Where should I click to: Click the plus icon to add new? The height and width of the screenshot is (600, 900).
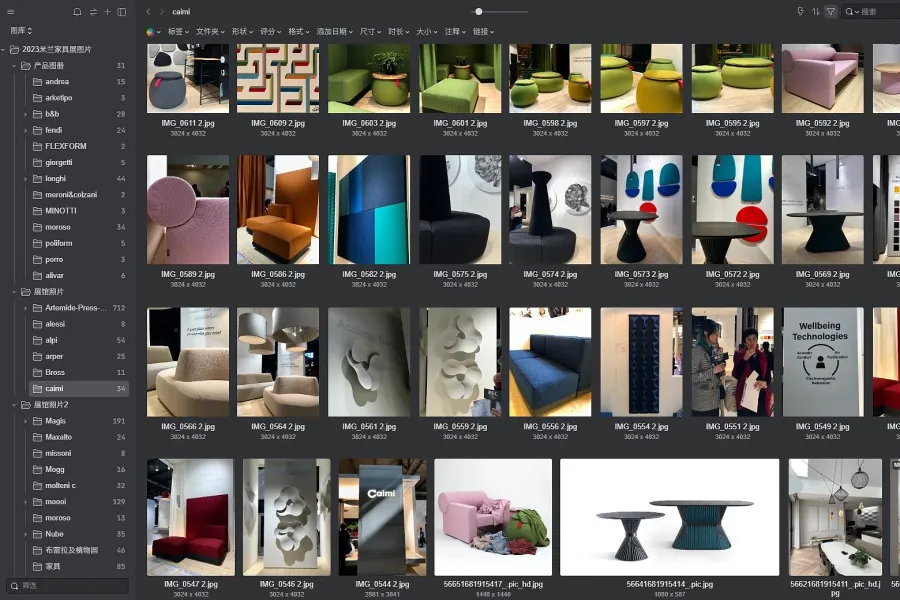point(107,11)
